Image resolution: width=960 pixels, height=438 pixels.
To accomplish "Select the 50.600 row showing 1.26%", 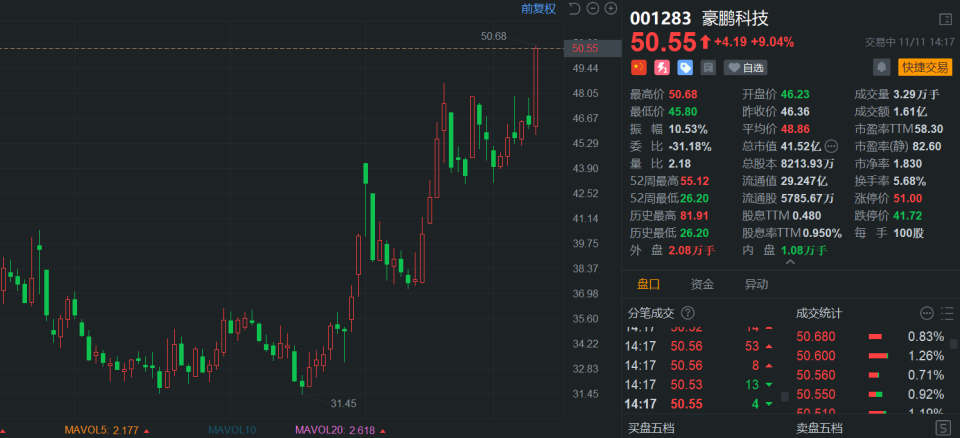I will [x=870, y=356].
